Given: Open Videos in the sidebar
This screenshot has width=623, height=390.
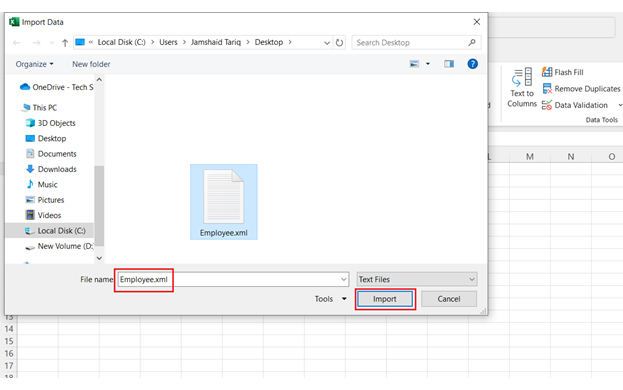Looking at the screenshot, I should point(43,215).
